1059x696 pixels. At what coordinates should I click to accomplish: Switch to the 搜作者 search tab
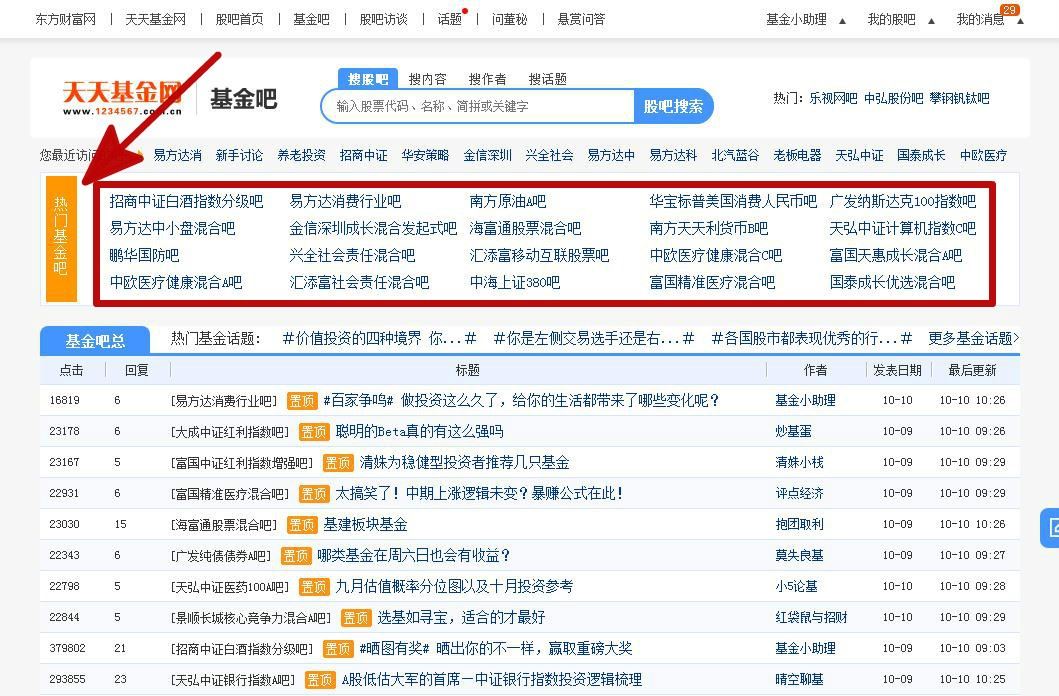point(488,79)
